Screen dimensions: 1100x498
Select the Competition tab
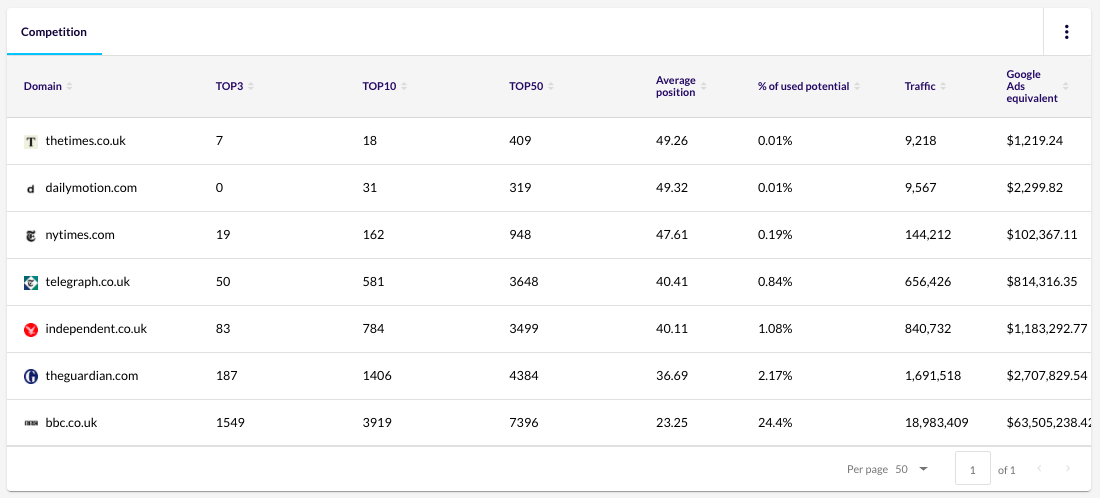pyautogui.click(x=54, y=32)
